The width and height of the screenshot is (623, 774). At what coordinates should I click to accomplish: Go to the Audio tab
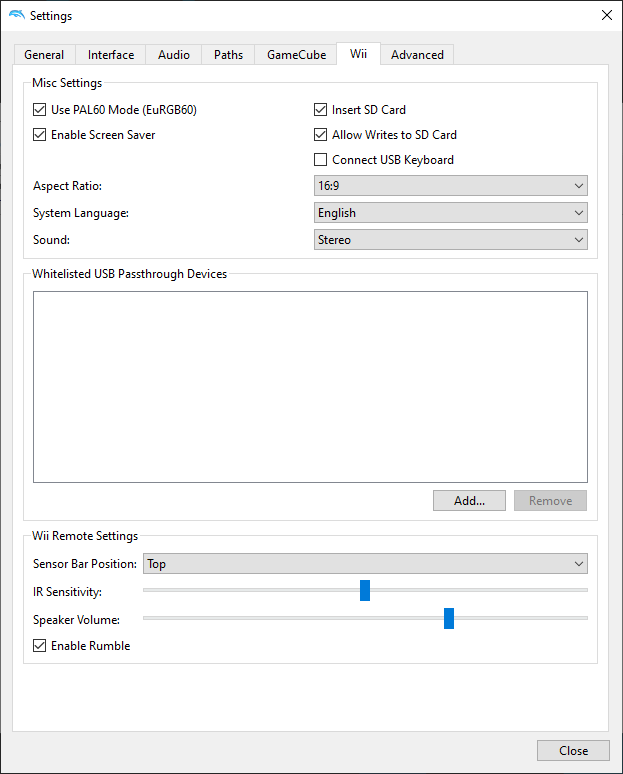(x=174, y=55)
